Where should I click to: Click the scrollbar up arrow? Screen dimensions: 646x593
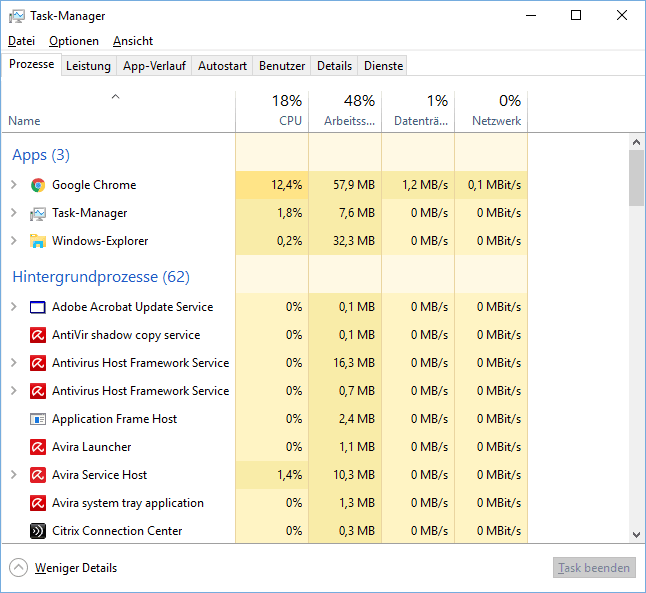coord(637,142)
